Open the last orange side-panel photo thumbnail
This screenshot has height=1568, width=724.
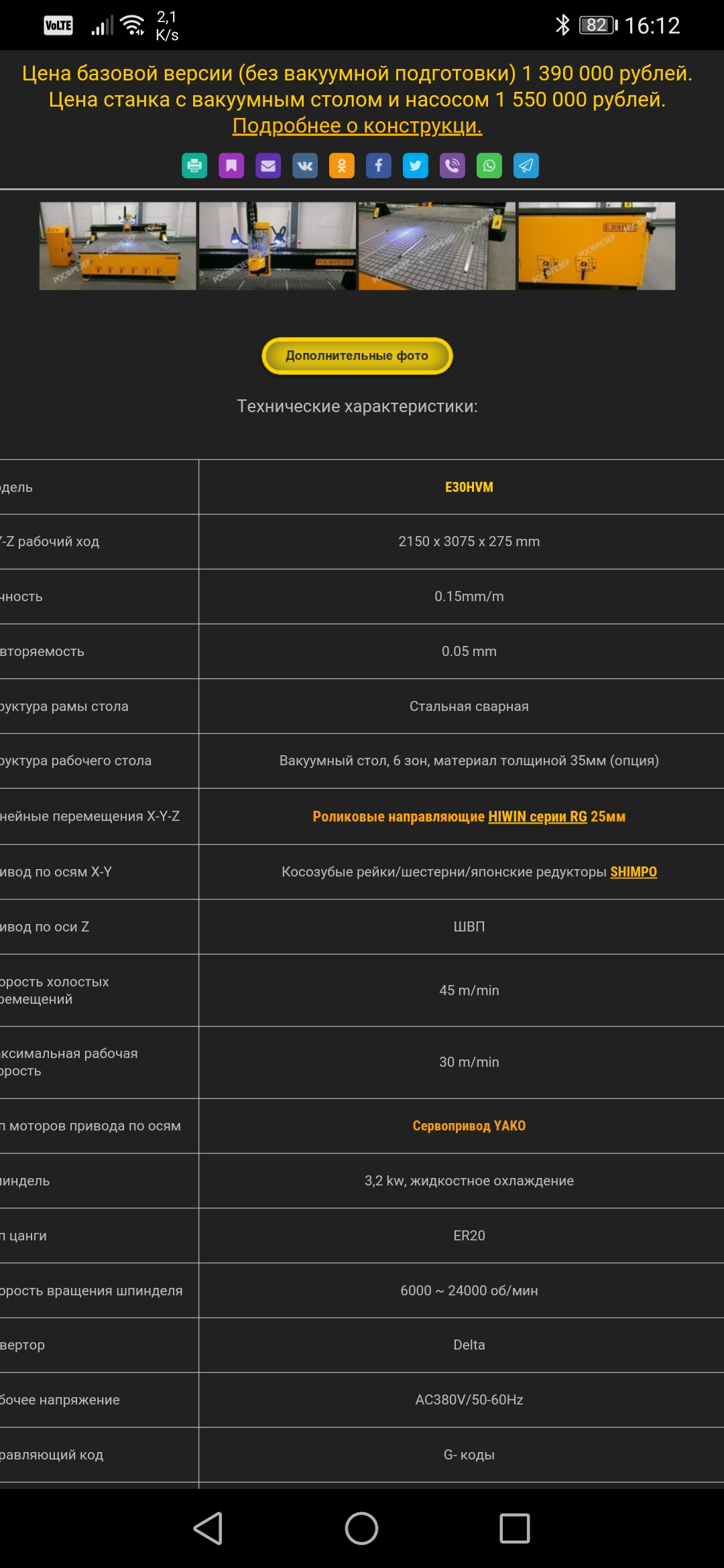tap(597, 246)
